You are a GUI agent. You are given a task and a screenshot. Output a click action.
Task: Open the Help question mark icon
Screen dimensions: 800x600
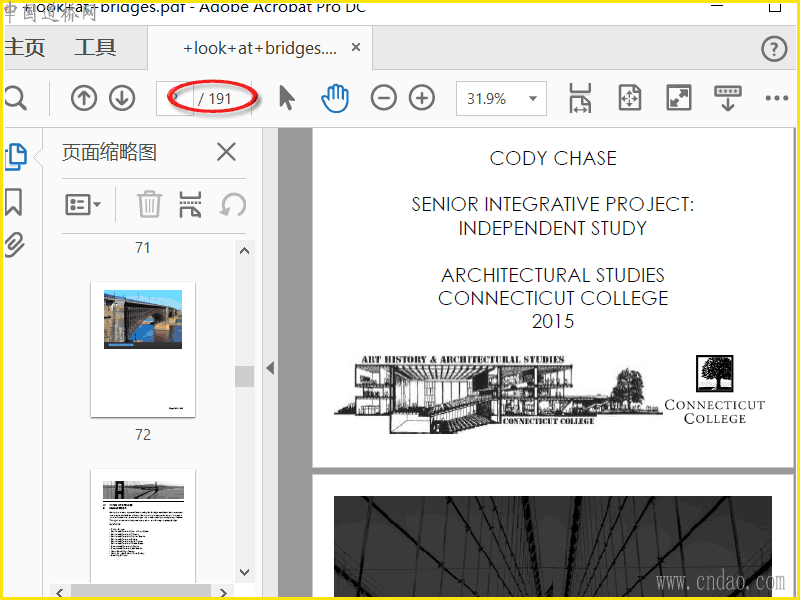coord(774,49)
